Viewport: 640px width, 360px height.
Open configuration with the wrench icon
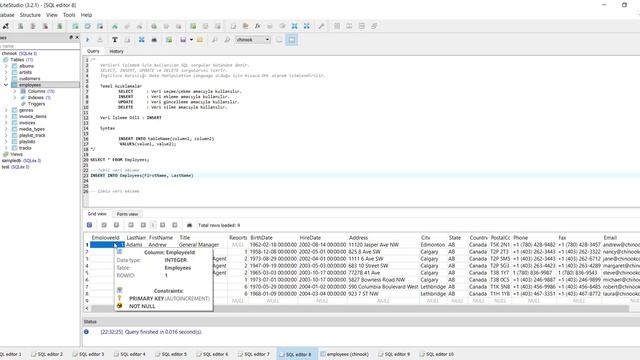tap(322, 26)
